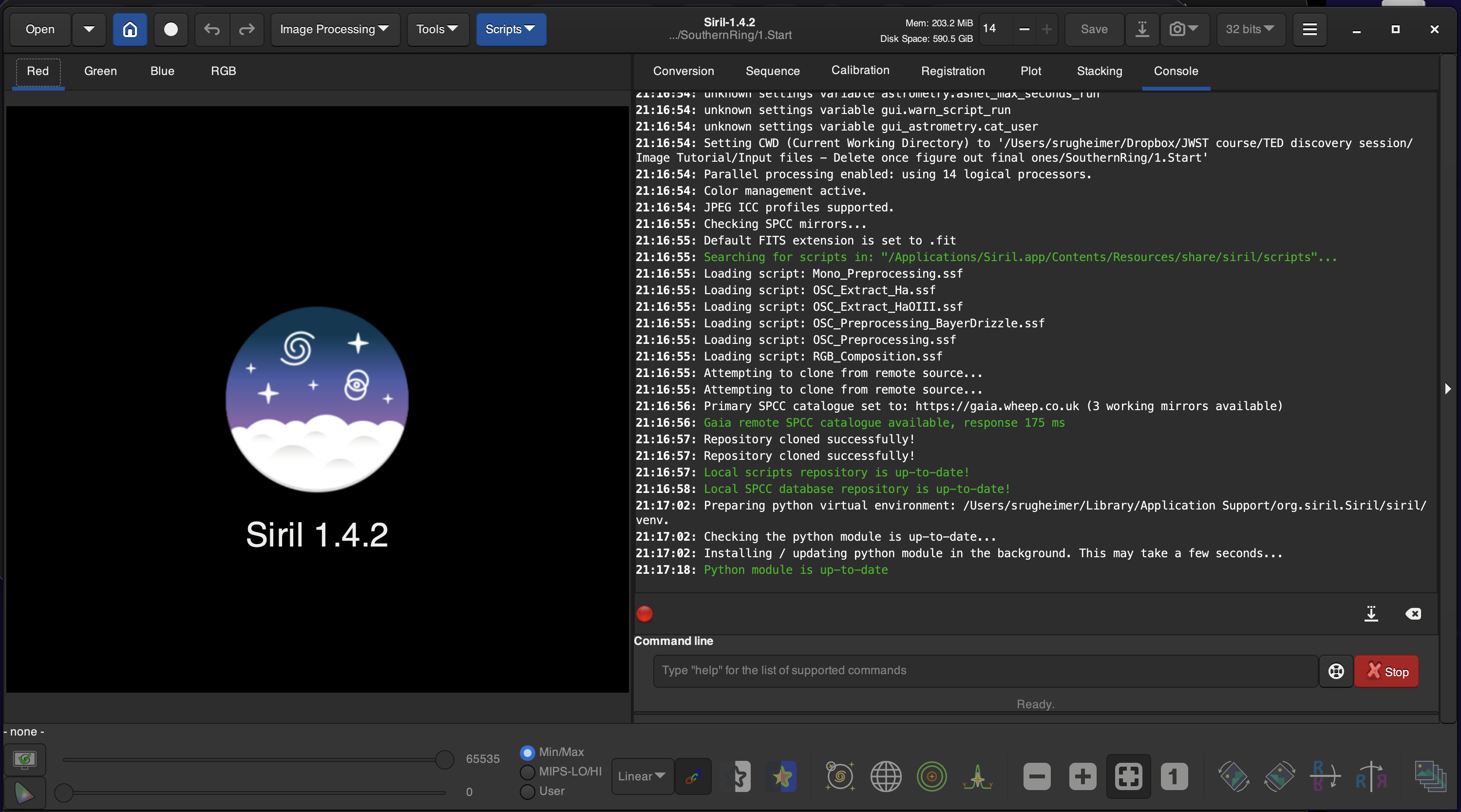Select the User display mode radio
Screen dimensions: 1461x812
coord(528,792)
